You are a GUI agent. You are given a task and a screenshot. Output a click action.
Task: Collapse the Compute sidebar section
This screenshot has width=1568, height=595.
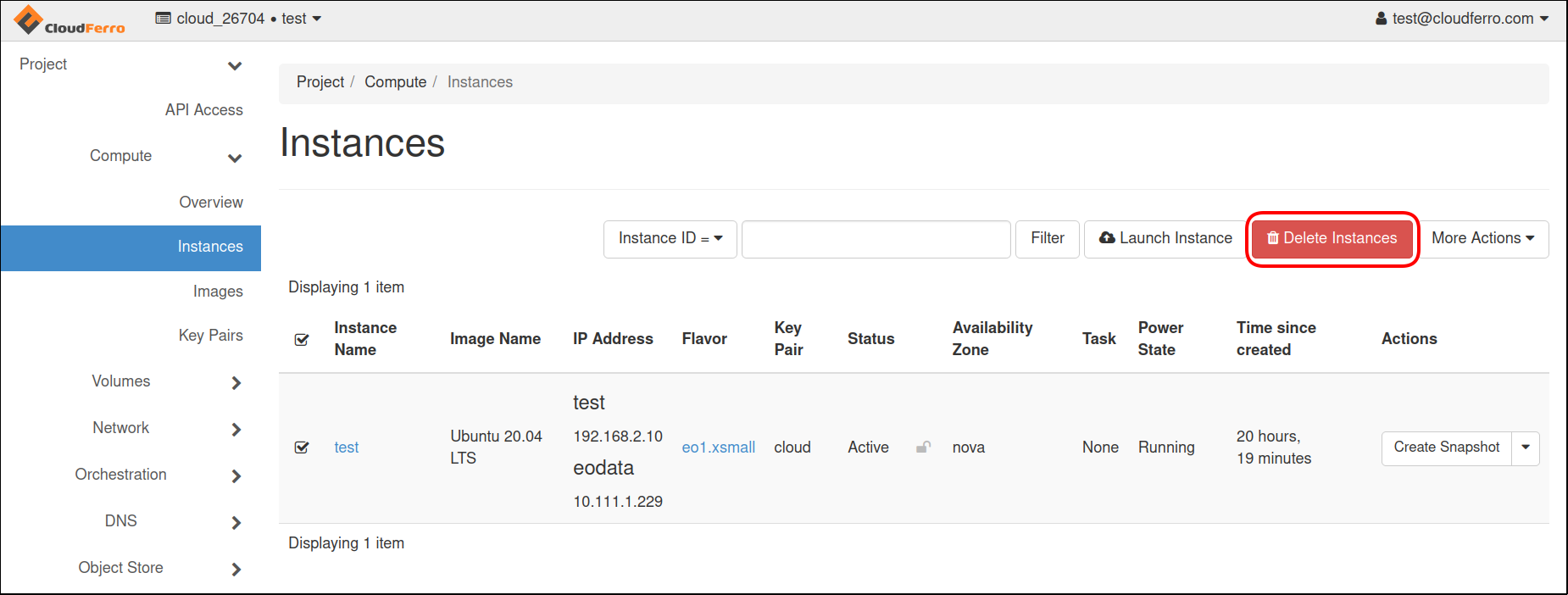point(235,158)
